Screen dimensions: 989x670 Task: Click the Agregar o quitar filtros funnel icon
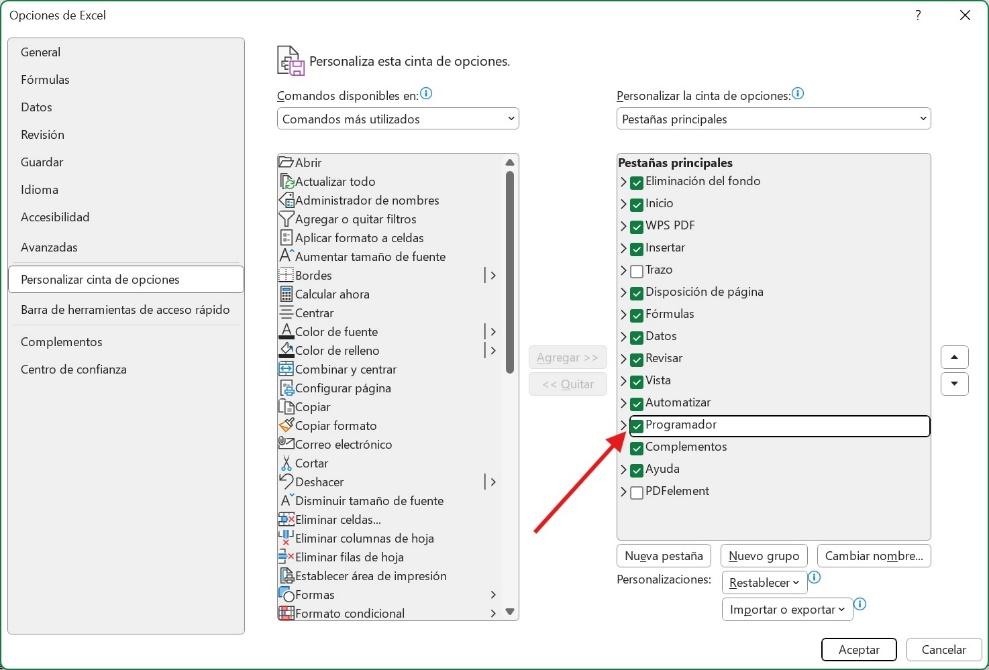(286, 219)
